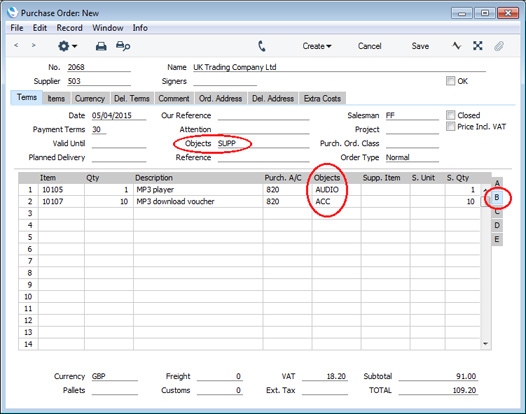Cancel the purchase order changes
The image size is (526, 414).
[369, 46]
